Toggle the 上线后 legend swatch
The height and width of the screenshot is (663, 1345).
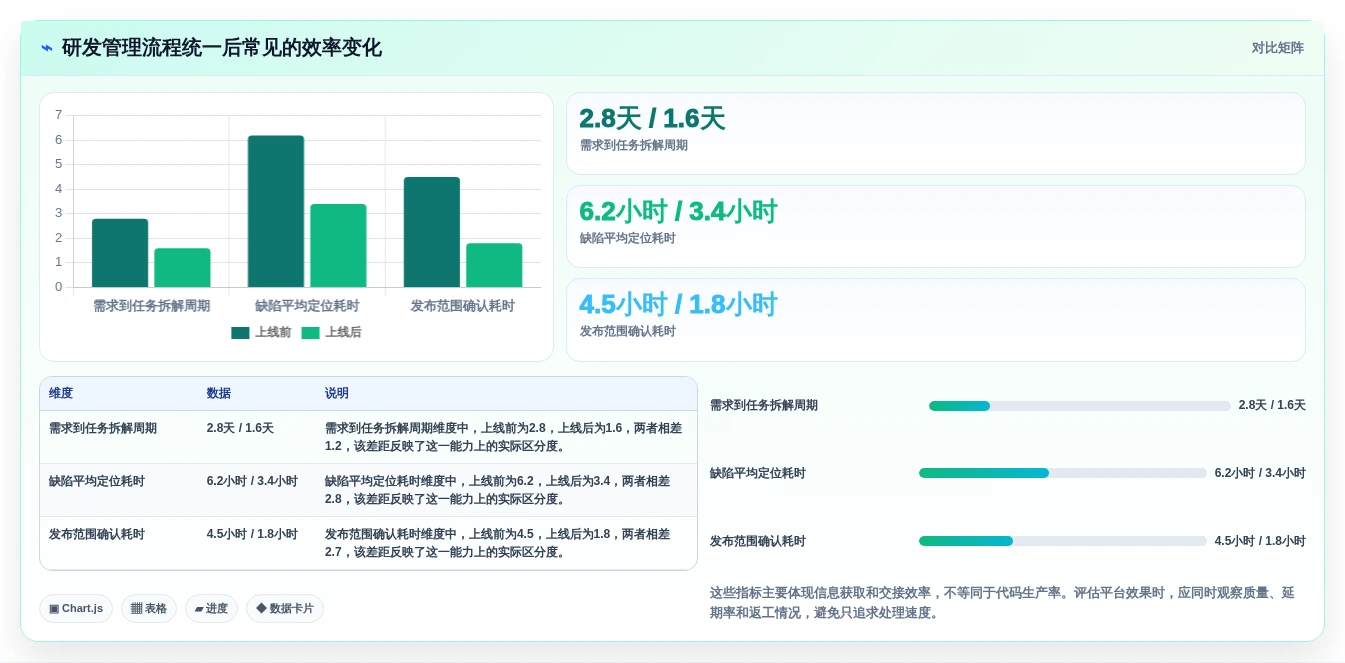(310, 333)
